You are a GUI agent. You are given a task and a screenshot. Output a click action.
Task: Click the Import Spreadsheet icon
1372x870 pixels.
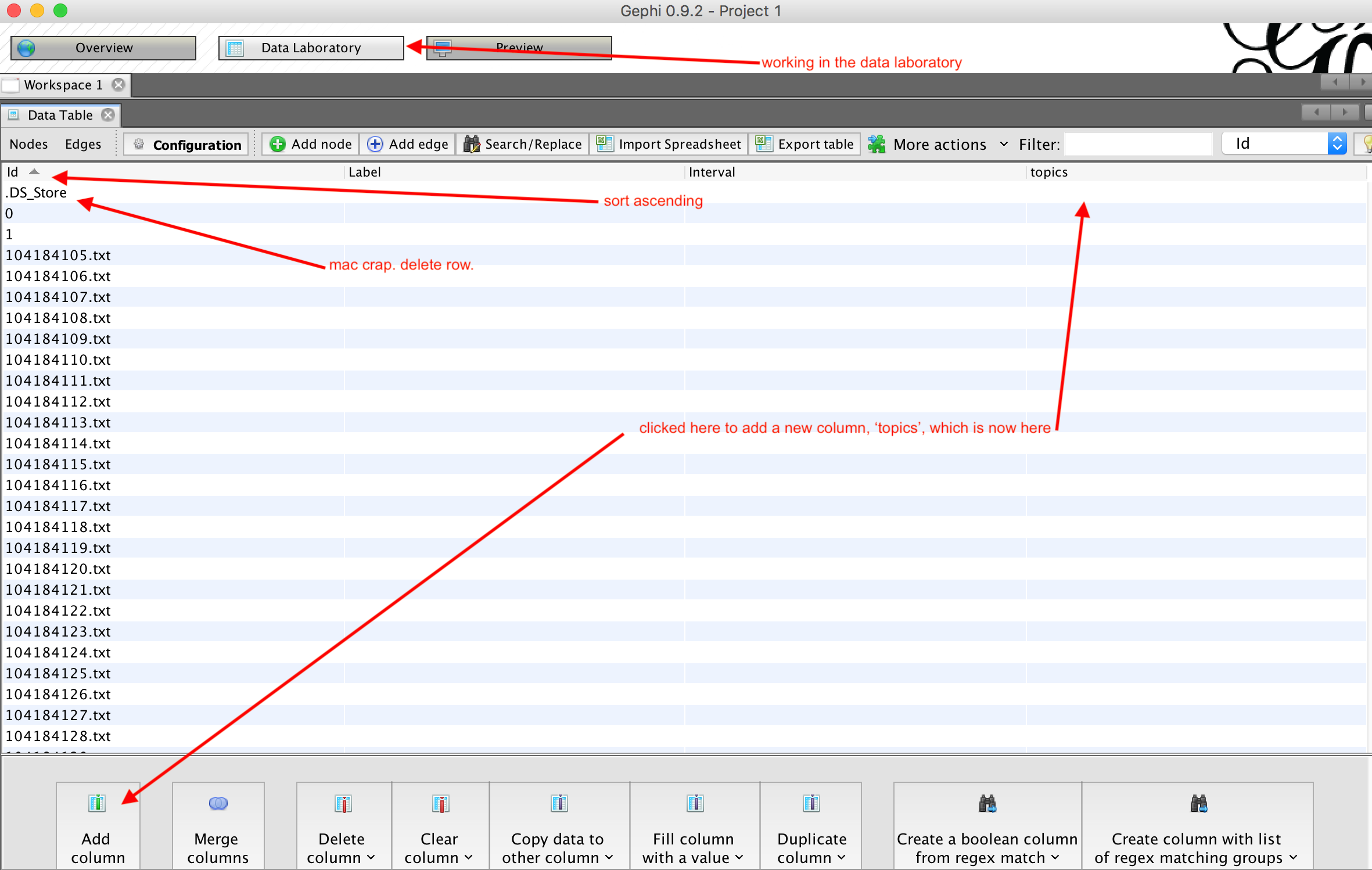coord(605,143)
